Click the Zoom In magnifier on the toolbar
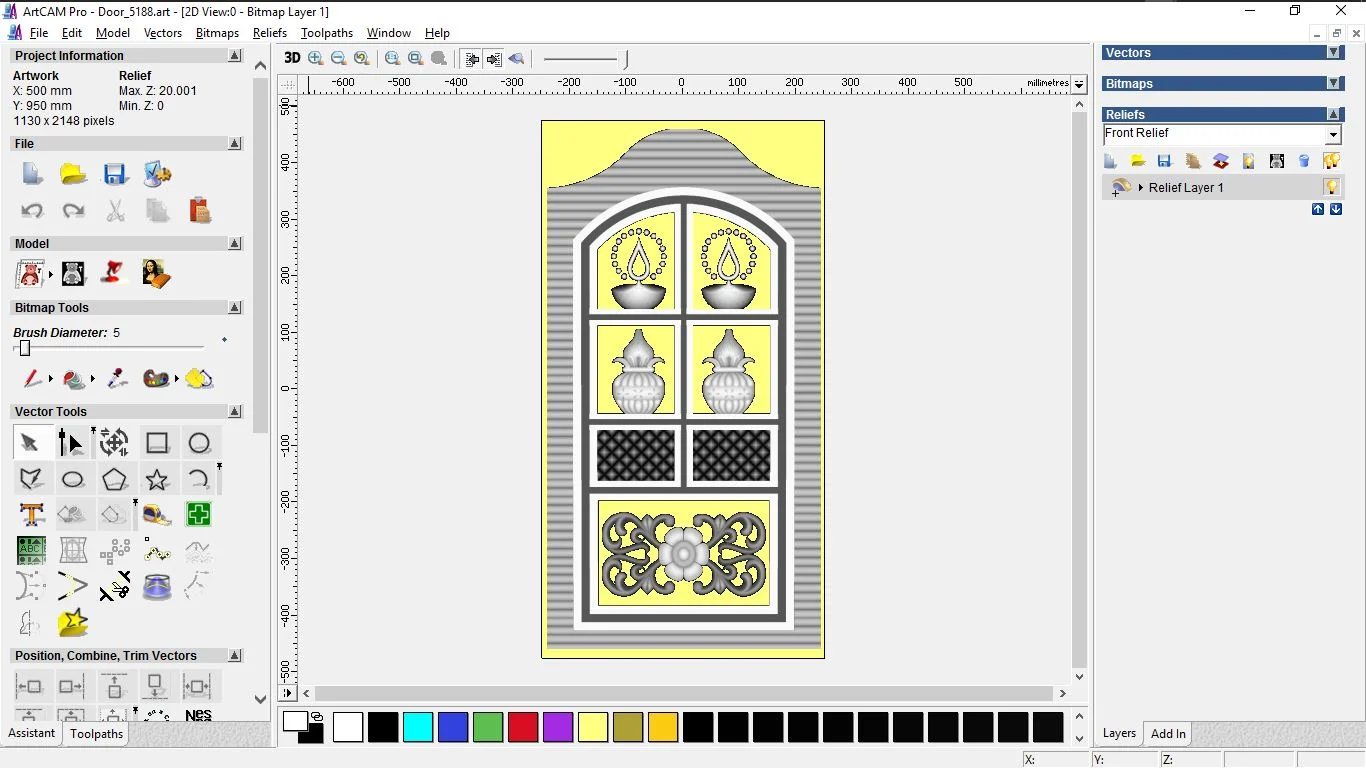Viewport: 1366px width, 768px height. [315, 58]
